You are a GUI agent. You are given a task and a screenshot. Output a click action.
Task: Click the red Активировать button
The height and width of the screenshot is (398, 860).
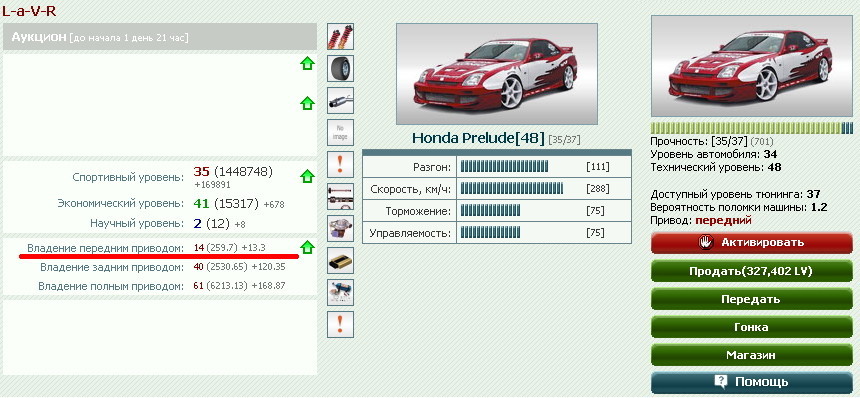click(x=752, y=243)
